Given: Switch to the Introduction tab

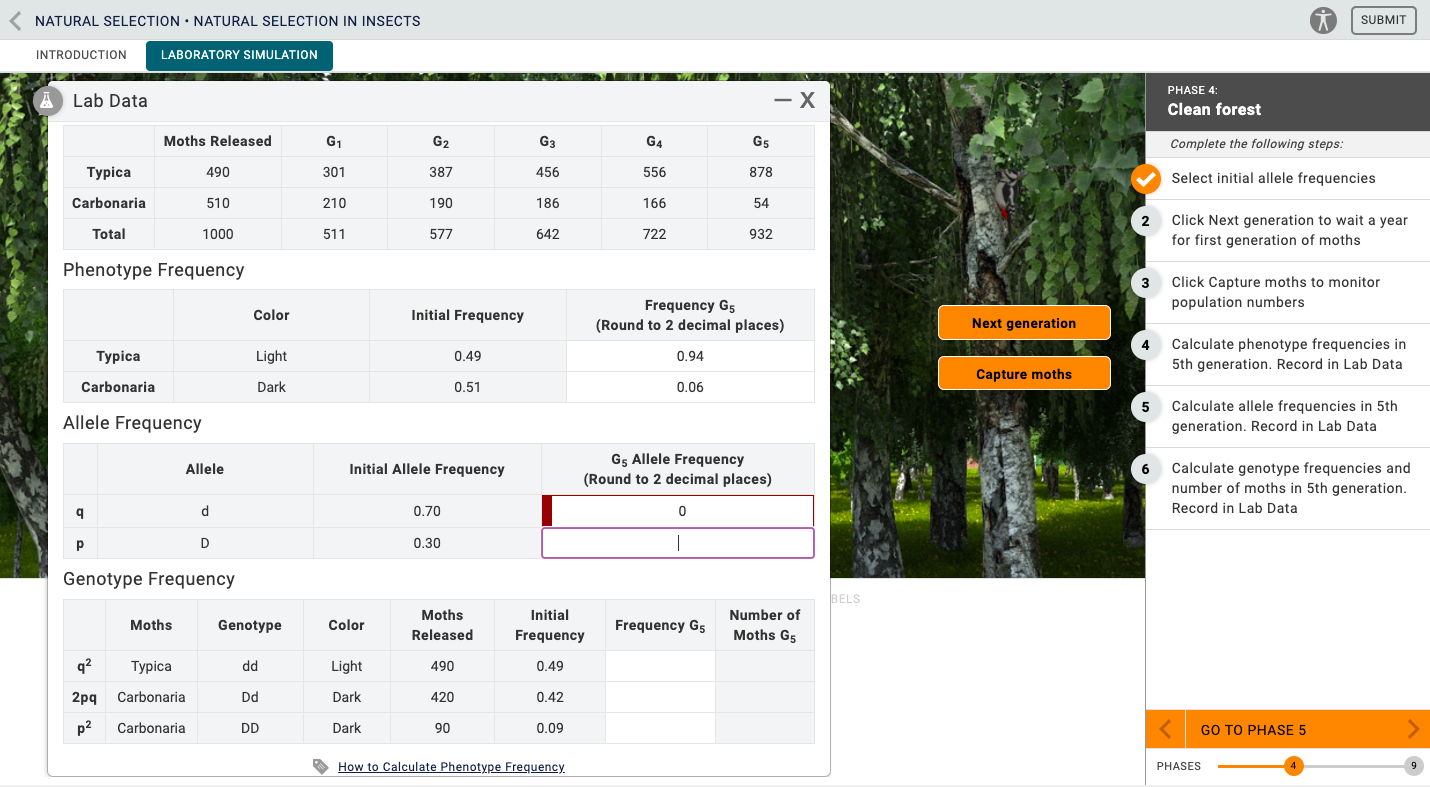Looking at the screenshot, I should pyautogui.click(x=81, y=55).
